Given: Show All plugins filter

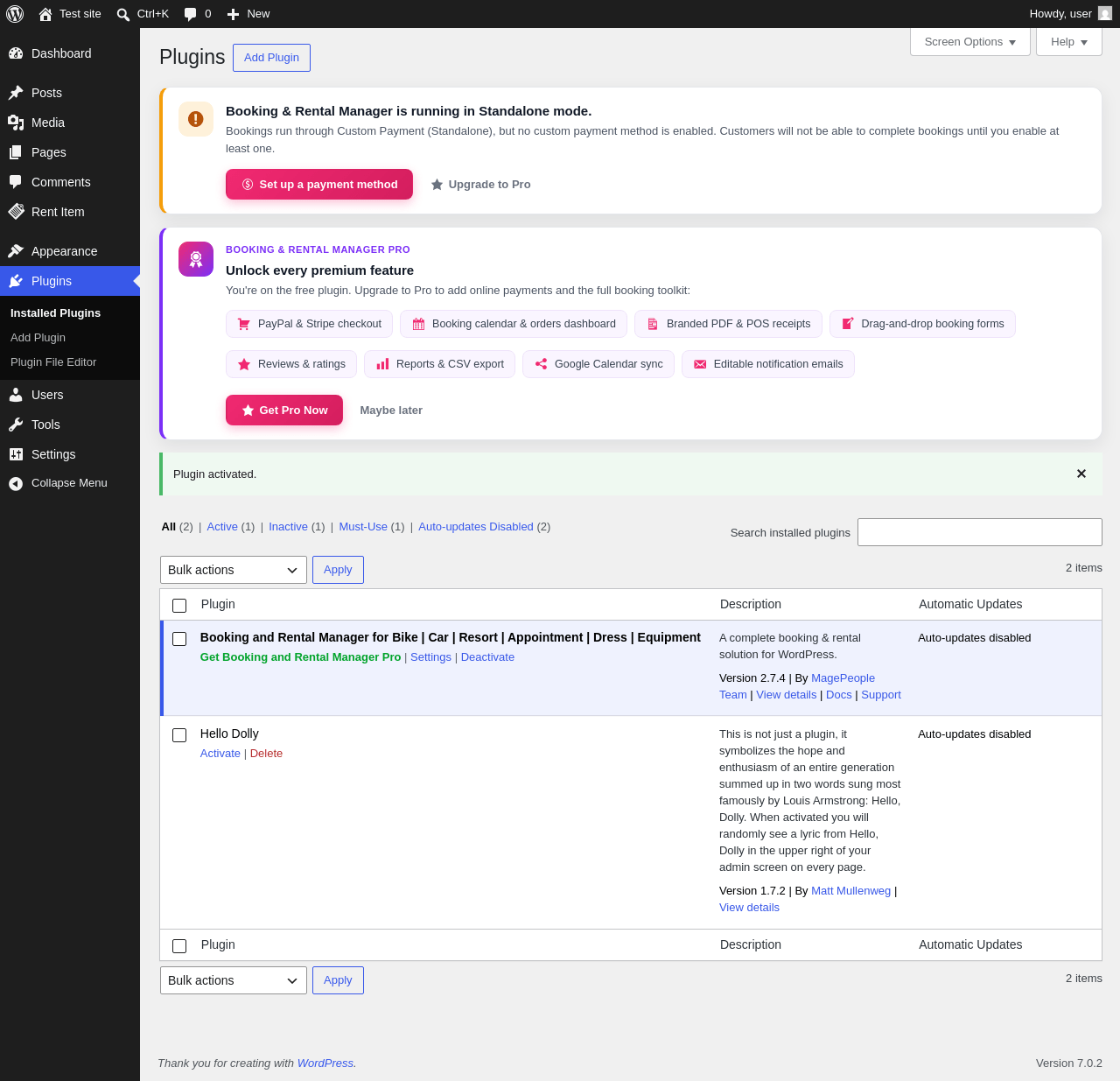Looking at the screenshot, I should [169, 527].
